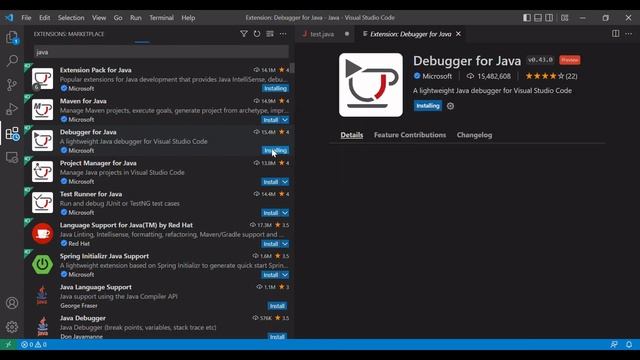Click the star rating of Debugger for Java
Screen dimensions: 640x360
click(x=551, y=76)
